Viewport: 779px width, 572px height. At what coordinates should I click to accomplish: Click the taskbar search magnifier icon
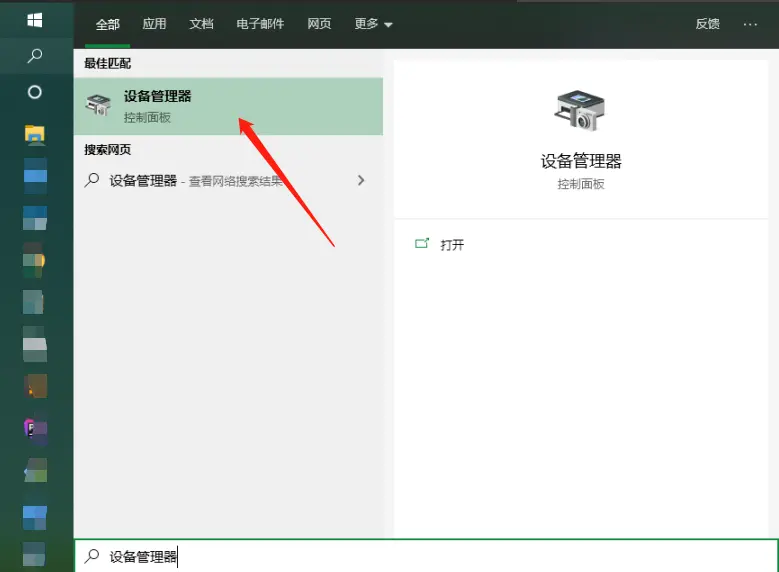click(35, 55)
